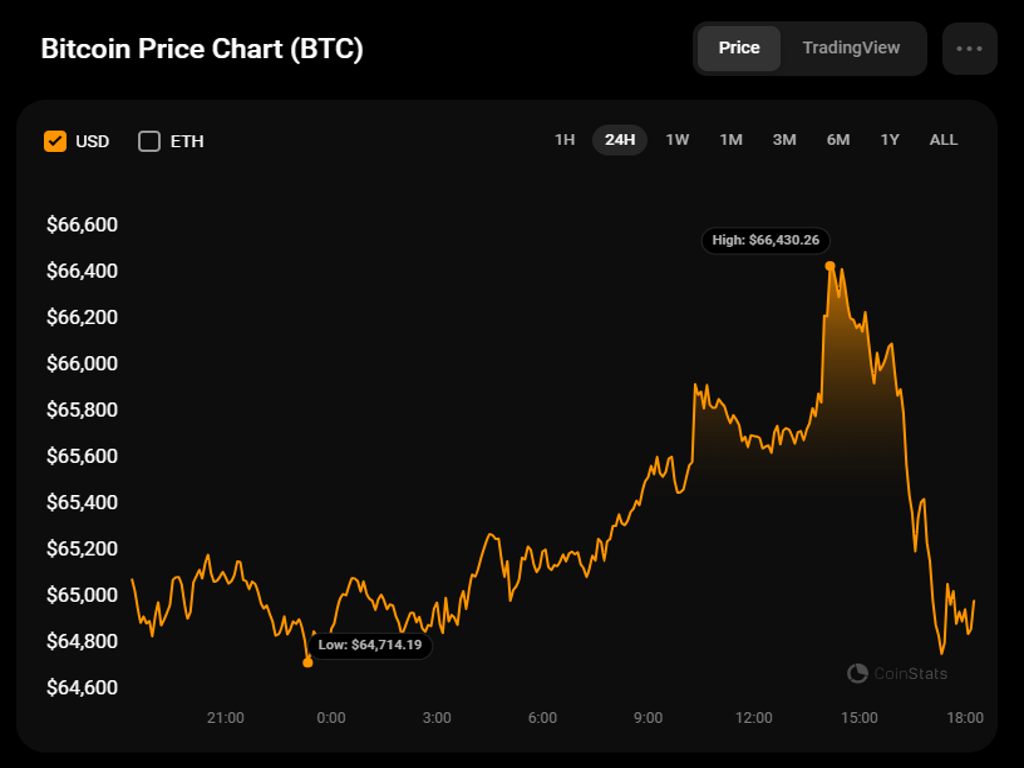Enable the ETH comparison checkbox
The height and width of the screenshot is (768, 1024).
pyautogui.click(x=149, y=141)
